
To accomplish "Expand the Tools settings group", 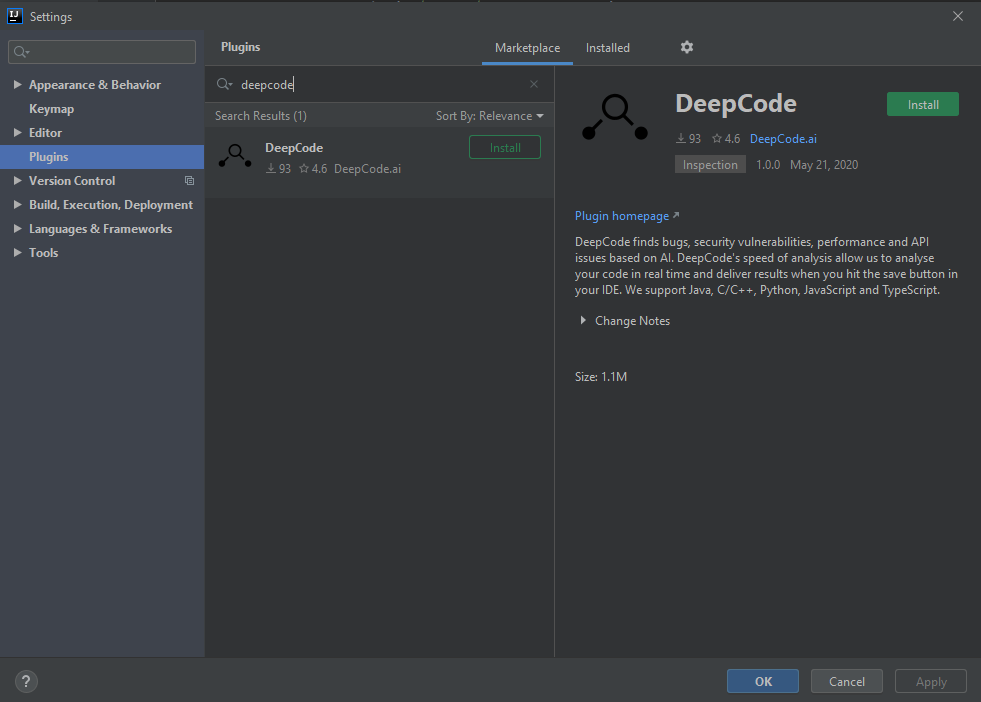I will (18, 253).
